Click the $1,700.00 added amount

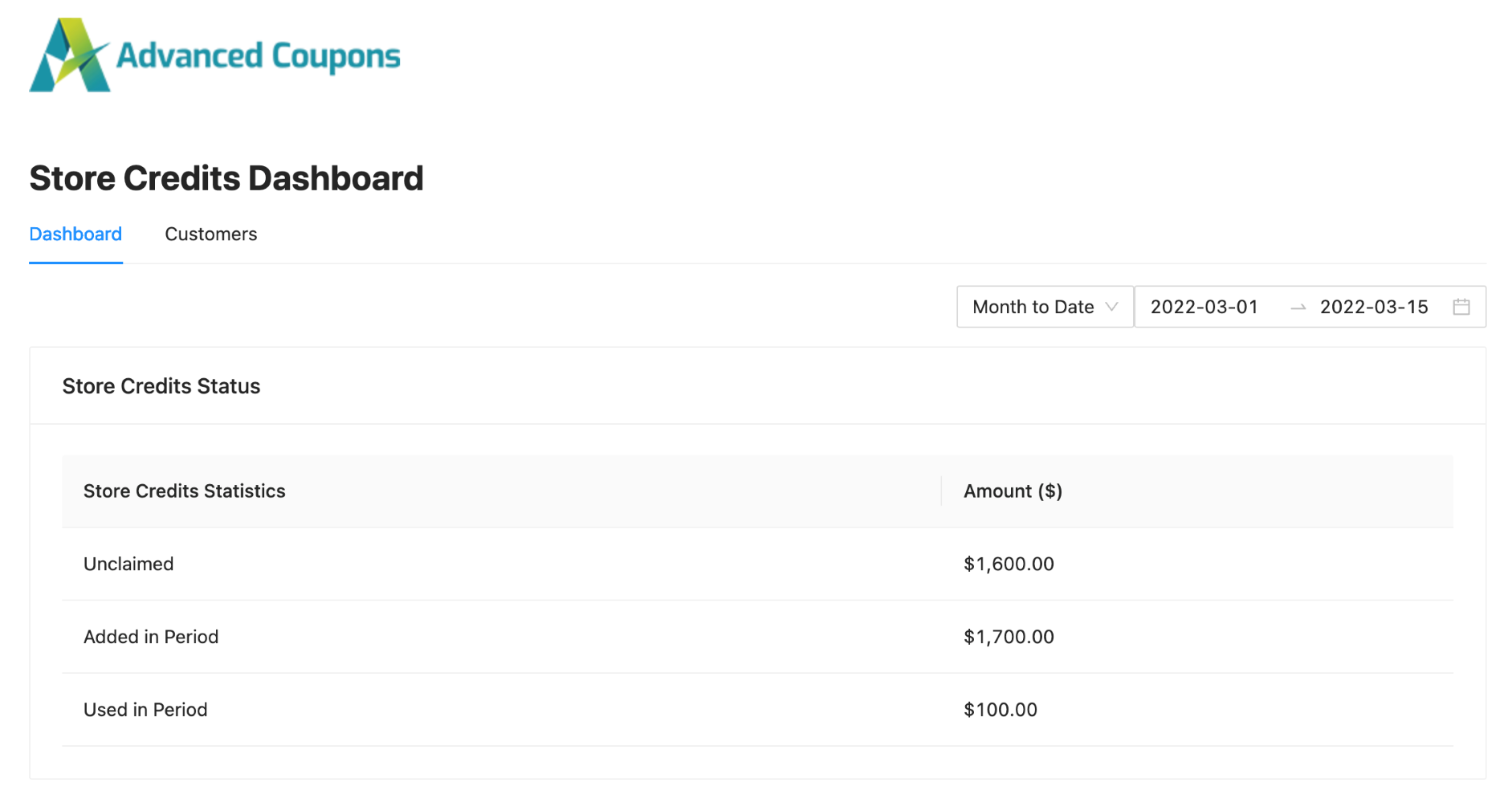pos(1009,637)
